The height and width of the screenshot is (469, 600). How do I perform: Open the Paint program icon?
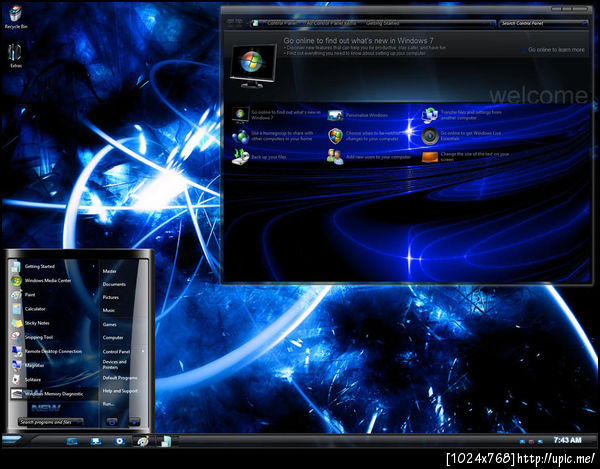coord(16,295)
